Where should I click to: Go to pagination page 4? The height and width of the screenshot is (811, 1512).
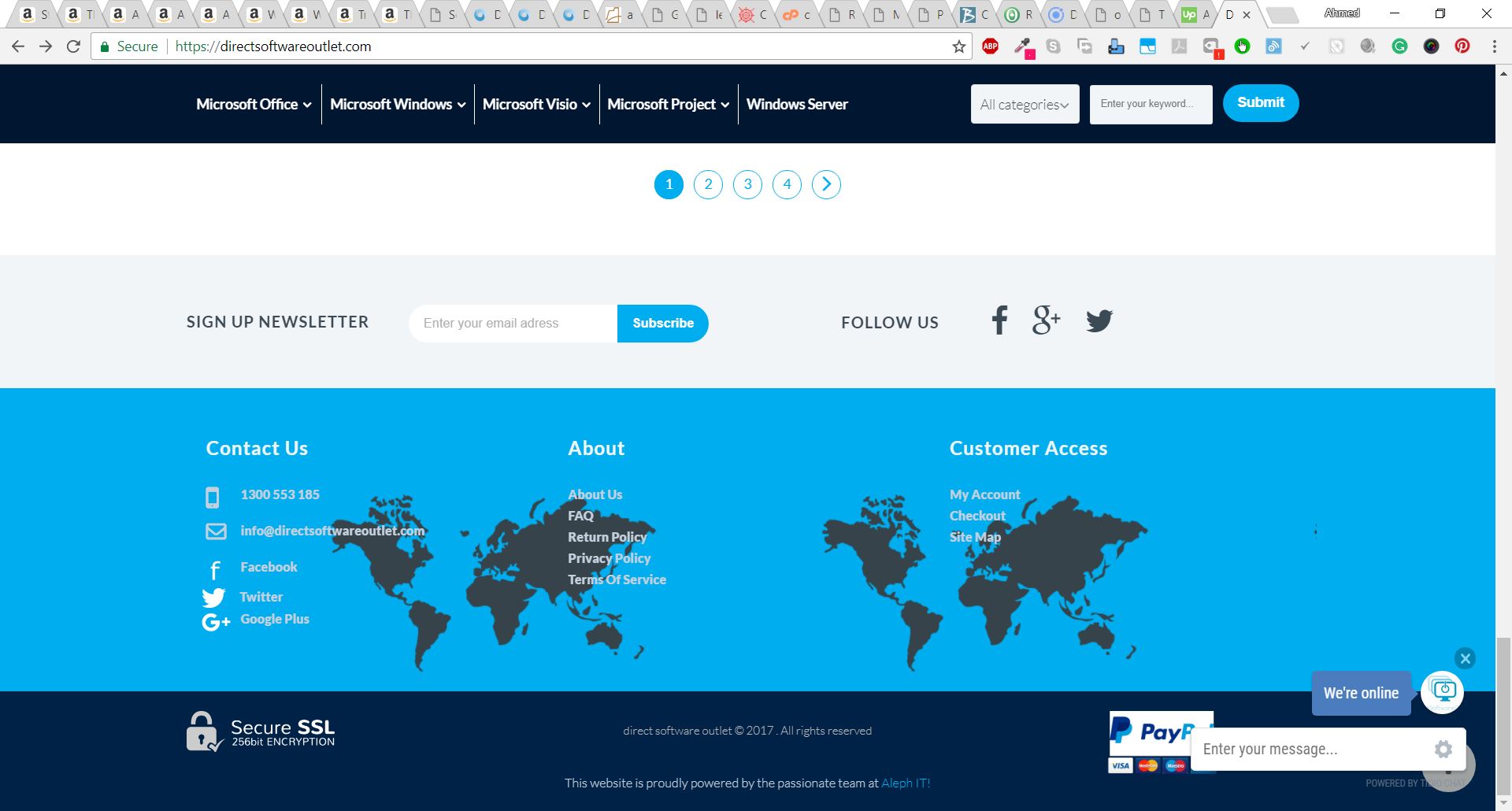pyautogui.click(x=787, y=184)
